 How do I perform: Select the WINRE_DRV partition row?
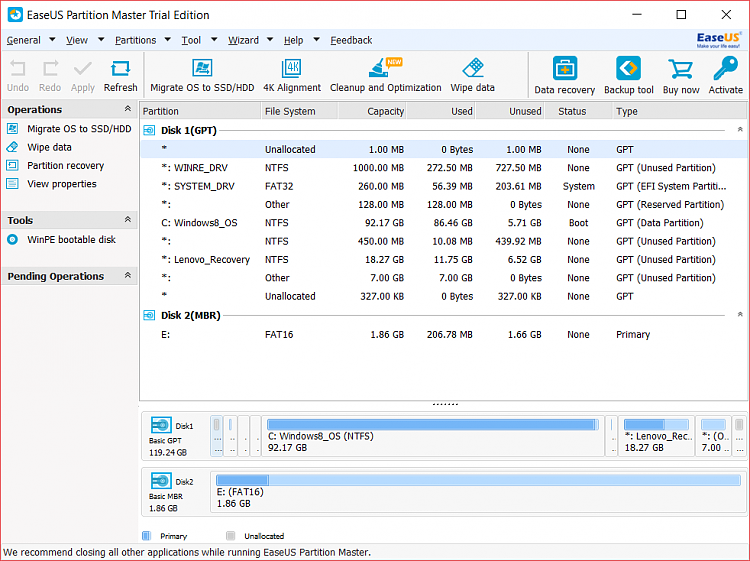(444, 168)
